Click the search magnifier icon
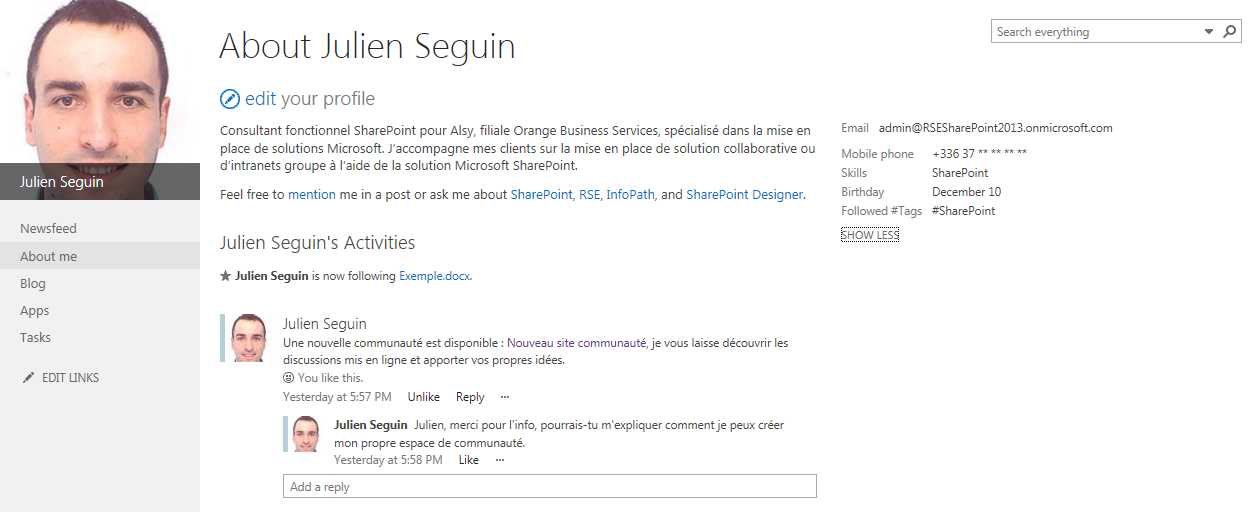Screen dimensions: 1248x512 point(1230,32)
